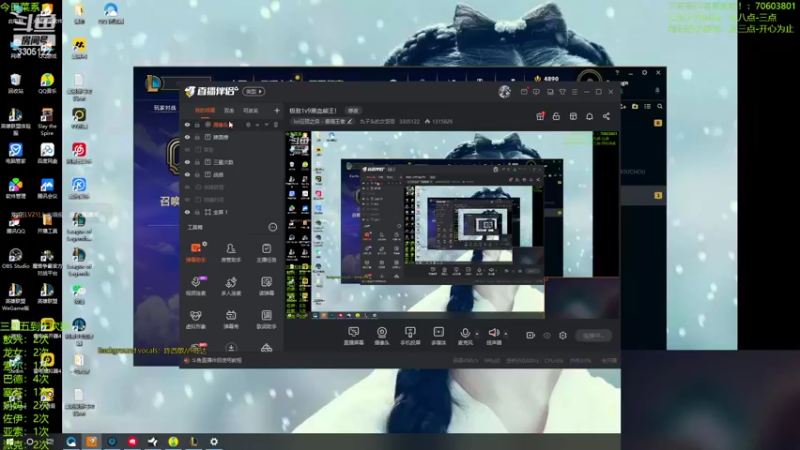Toggle eye visibility of second source row
This screenshot has width=800, height=450.
click(x=187, y=137)
